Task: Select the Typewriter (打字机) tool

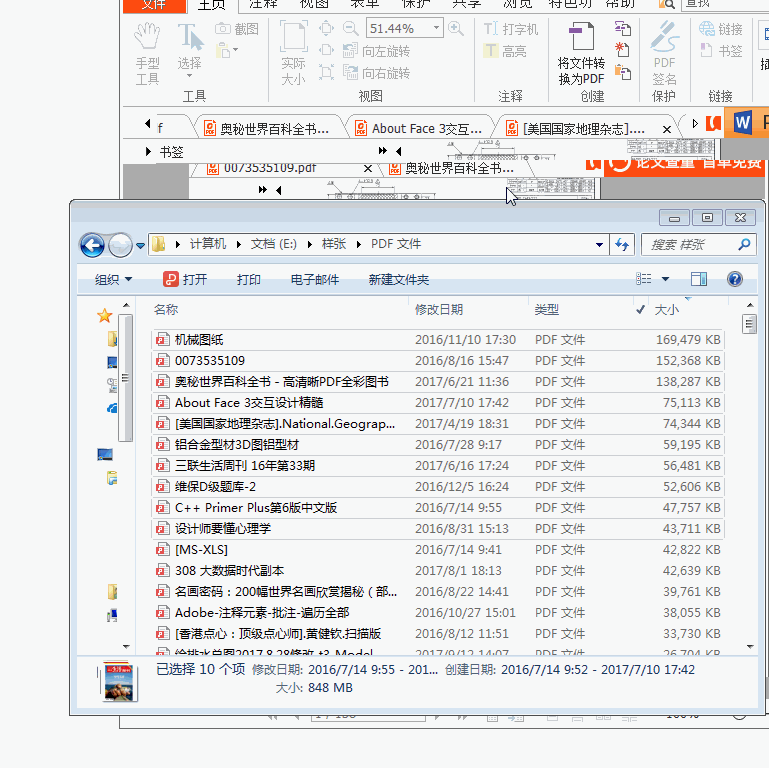Action: click(511, 29)
